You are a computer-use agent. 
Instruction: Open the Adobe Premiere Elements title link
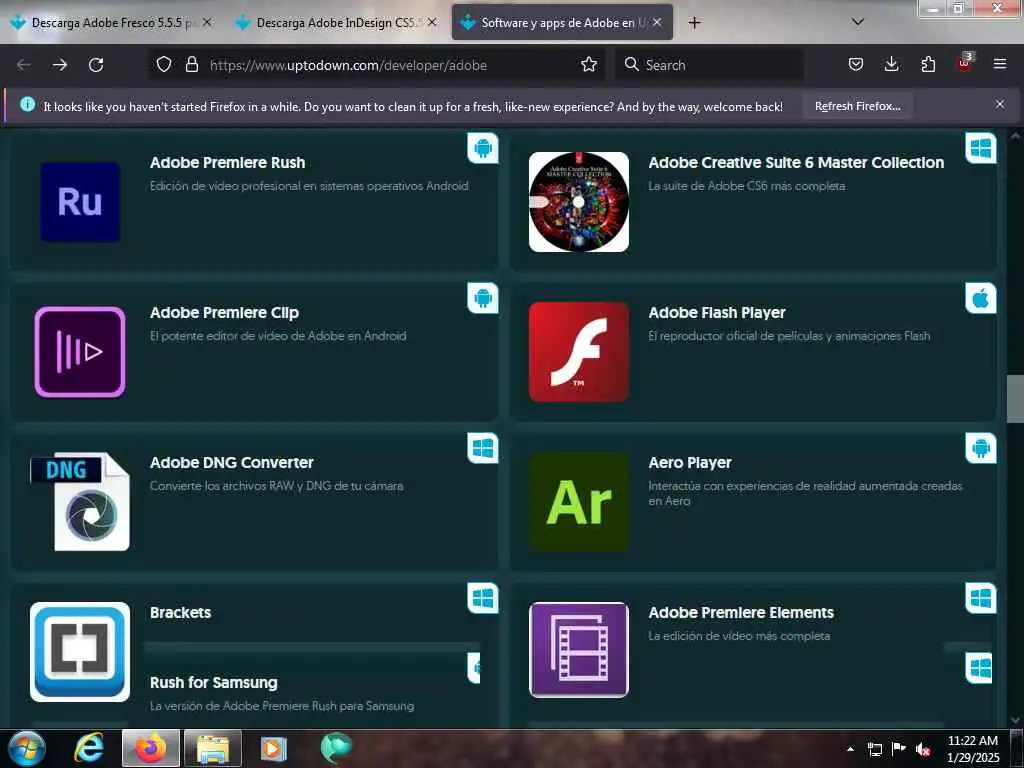(741, 613)
